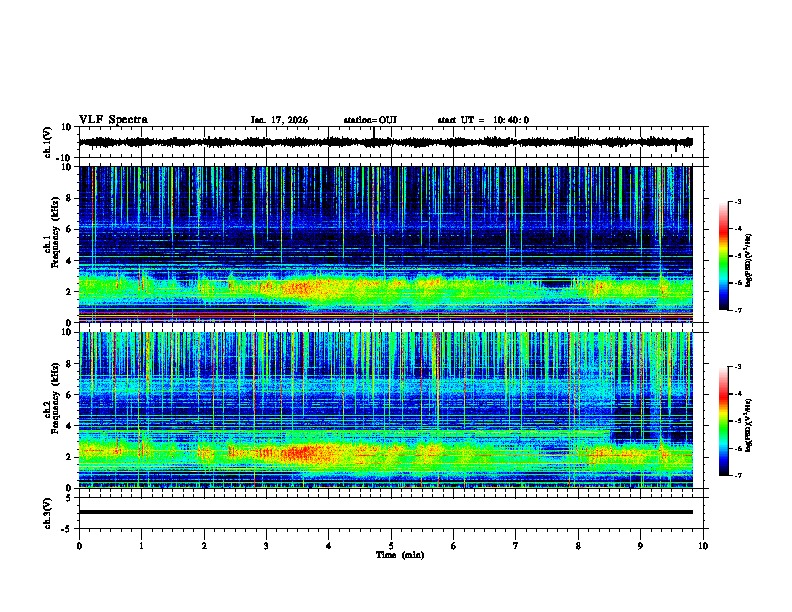
Task: Click the '6' kHz tick on ch.2 spectrogram
Action: pyautogui.click(x=69, y=395)
